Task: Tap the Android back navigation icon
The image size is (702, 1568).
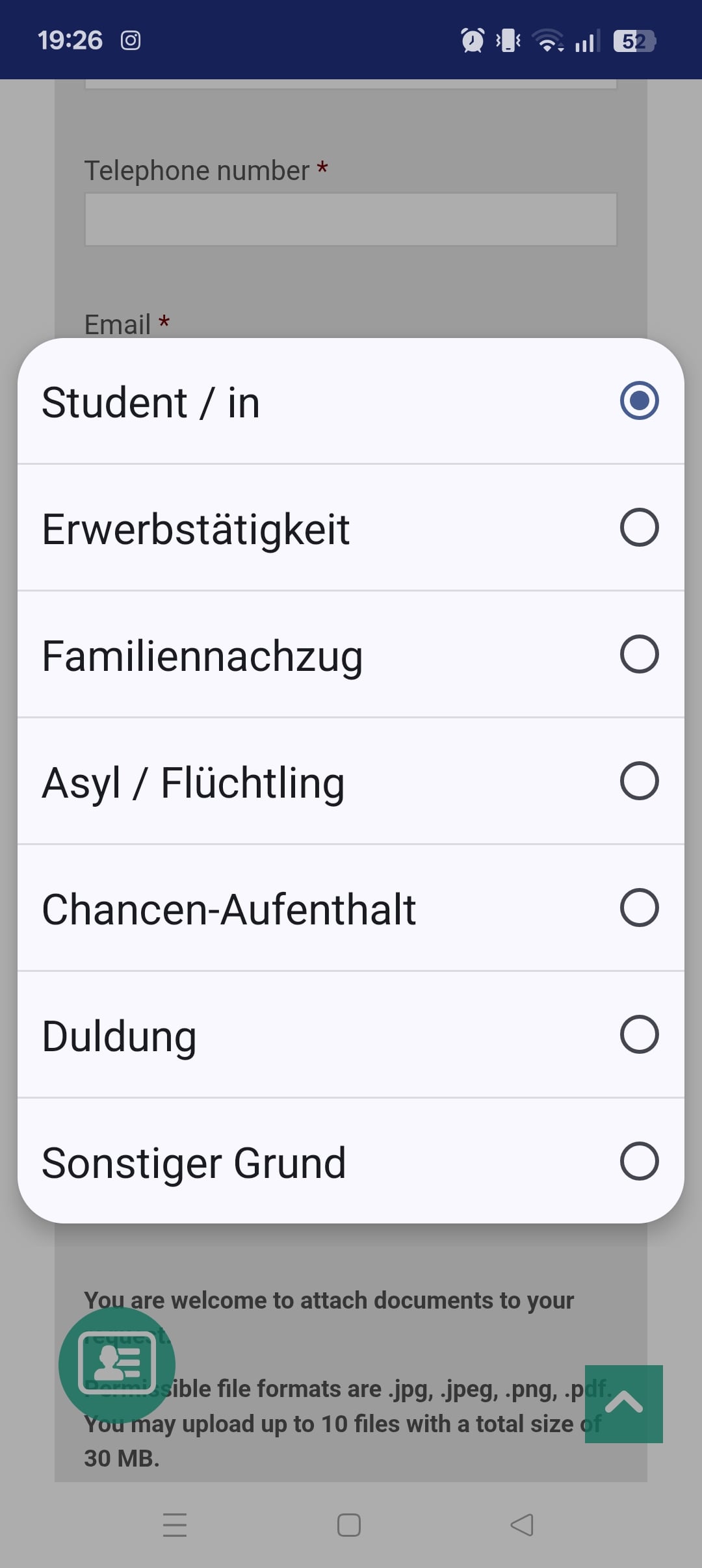Action: tap(522, 1524)
